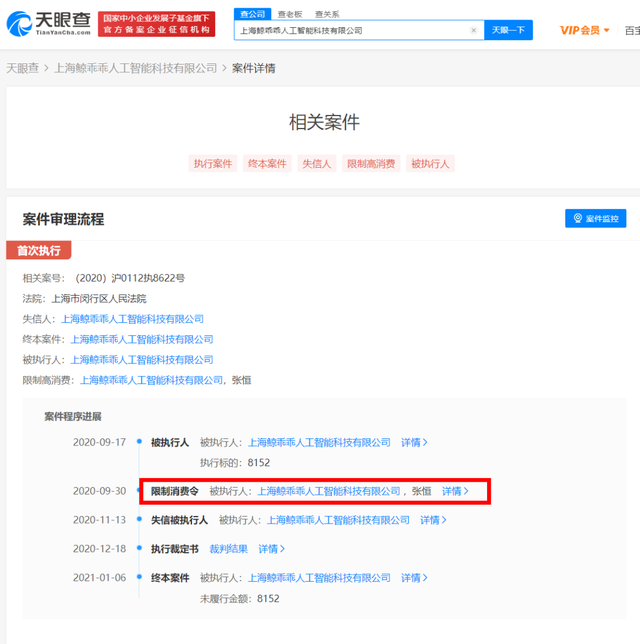Open the 裁判结果 link

tap(228, 549)
